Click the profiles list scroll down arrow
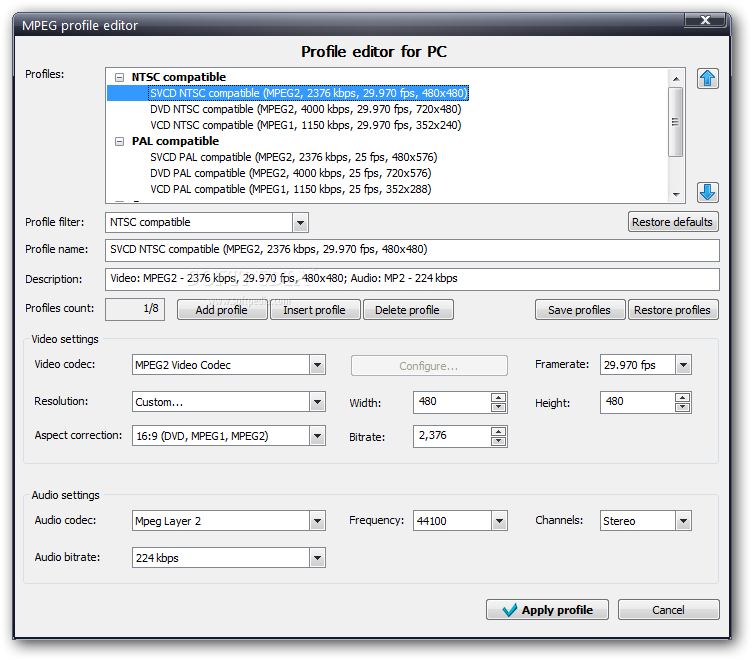752x660 pixels. pos(676,194)
